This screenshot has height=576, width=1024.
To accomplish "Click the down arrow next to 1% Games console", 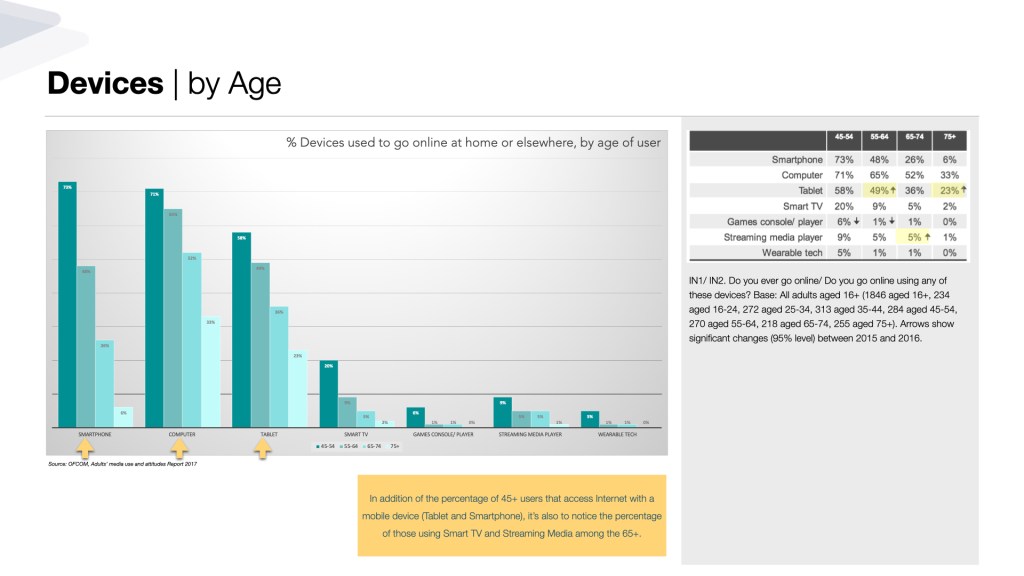I will click(892, 222).
